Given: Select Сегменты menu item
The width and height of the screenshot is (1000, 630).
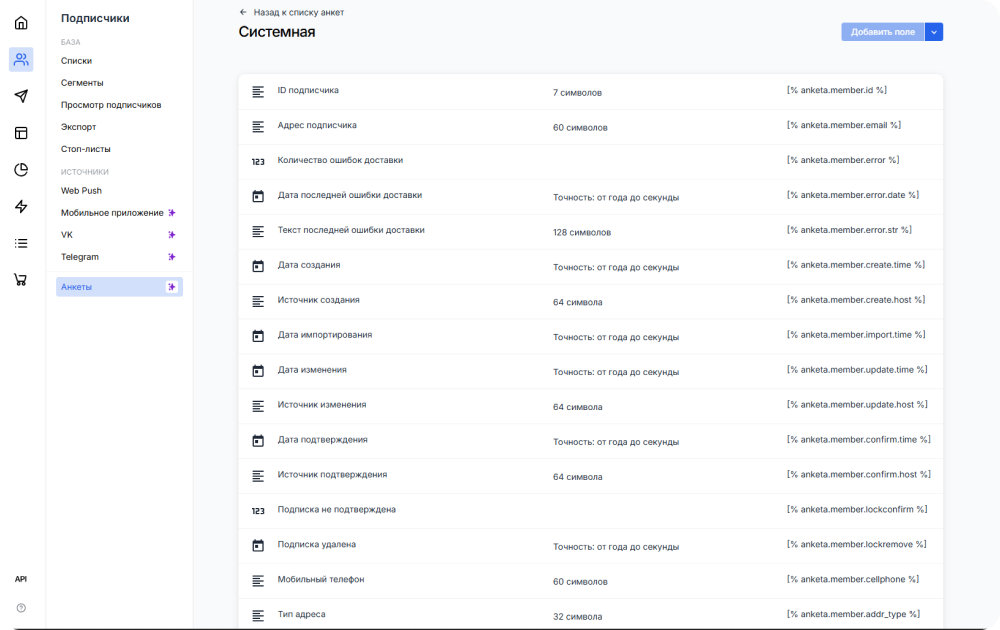Looking at the screenshot, I should tap(82, 83).
